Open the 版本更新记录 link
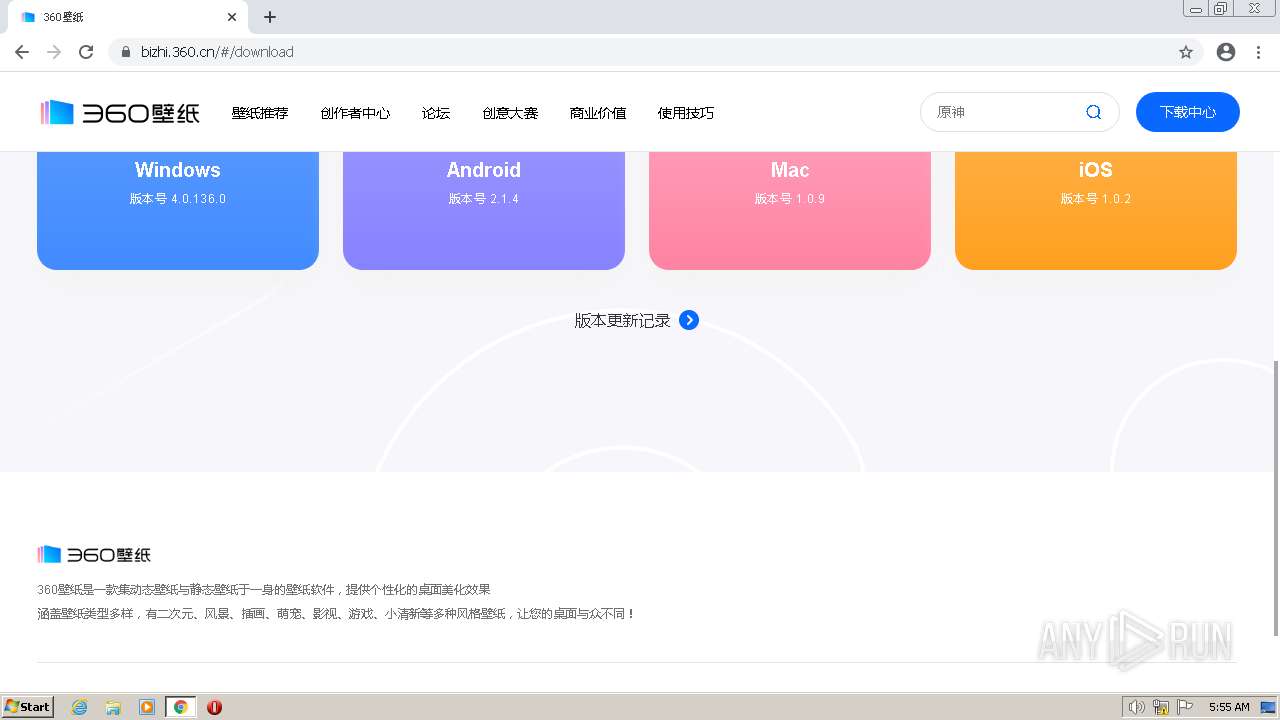 coord(622,320)
